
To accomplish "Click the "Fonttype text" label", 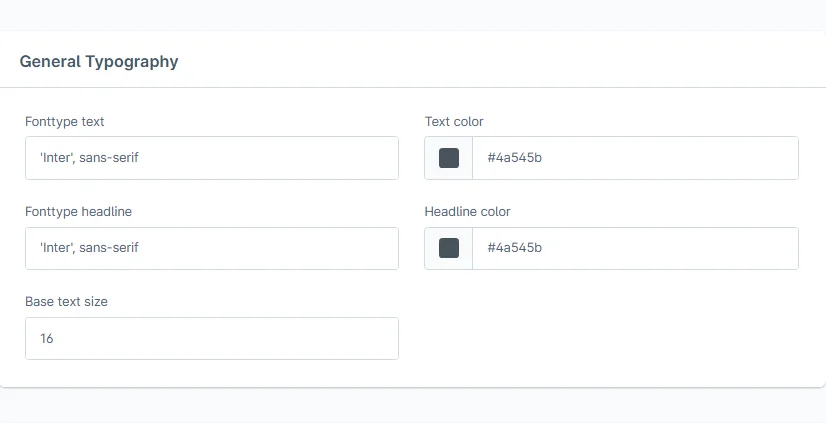I will click(65, 122).
